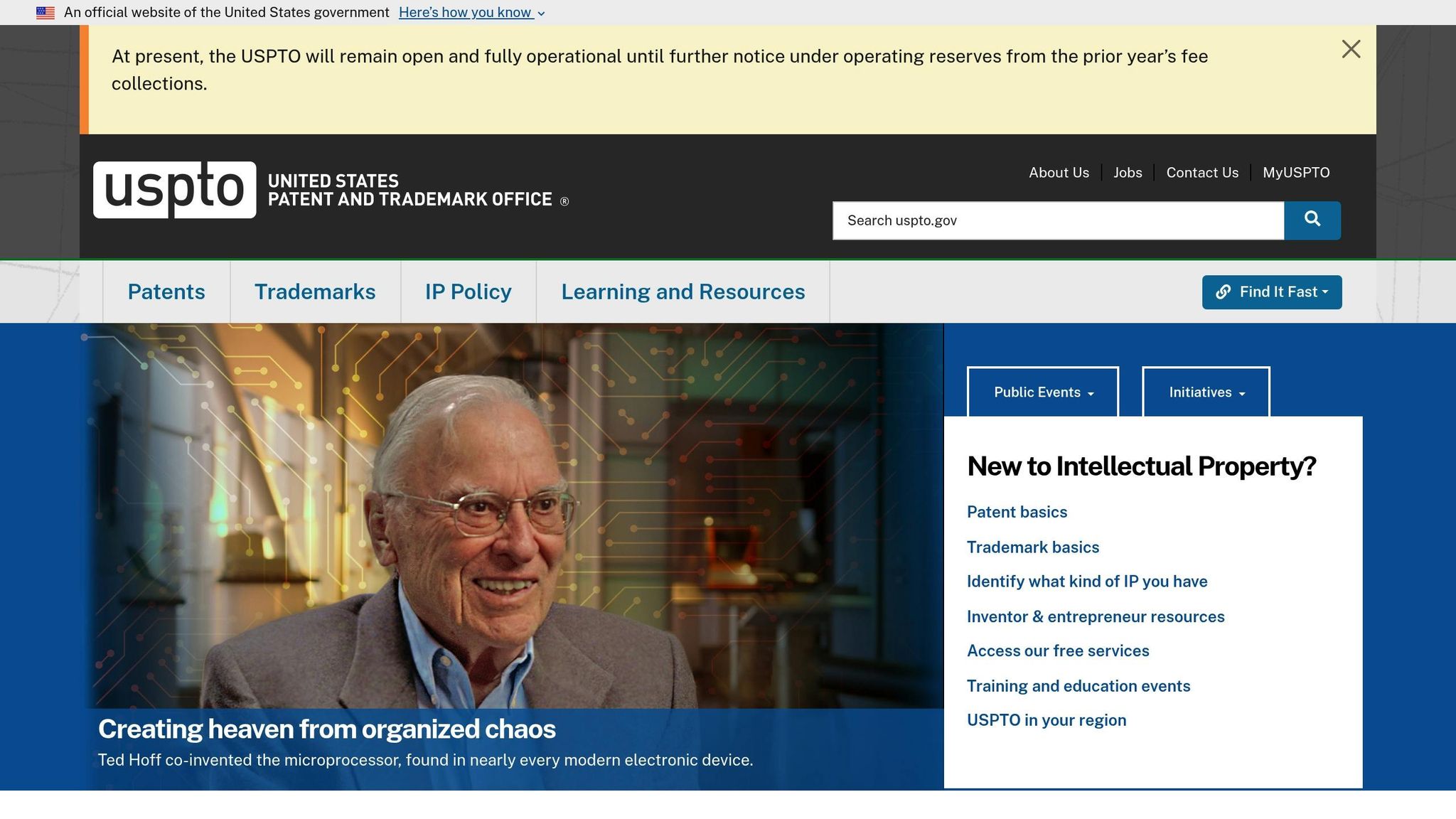Open Learning and Resources menu
The height and width of the screenshot is (819, 1456).
682,292
